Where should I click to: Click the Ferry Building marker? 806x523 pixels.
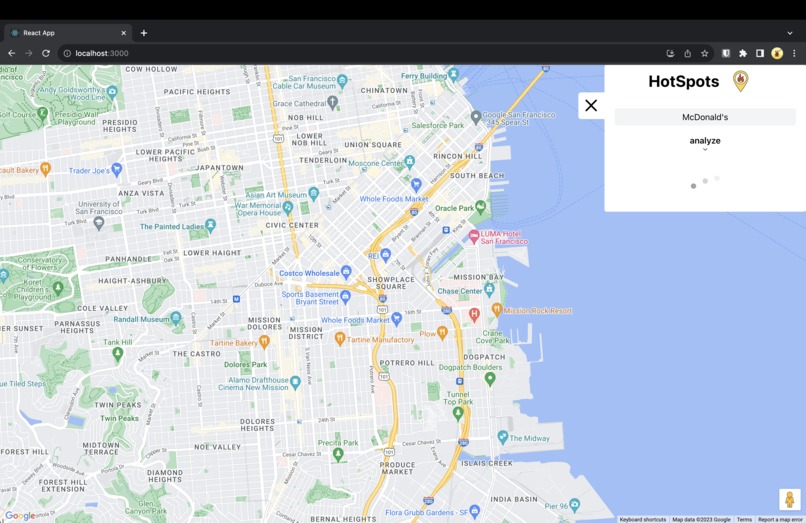tap(453, 74)
